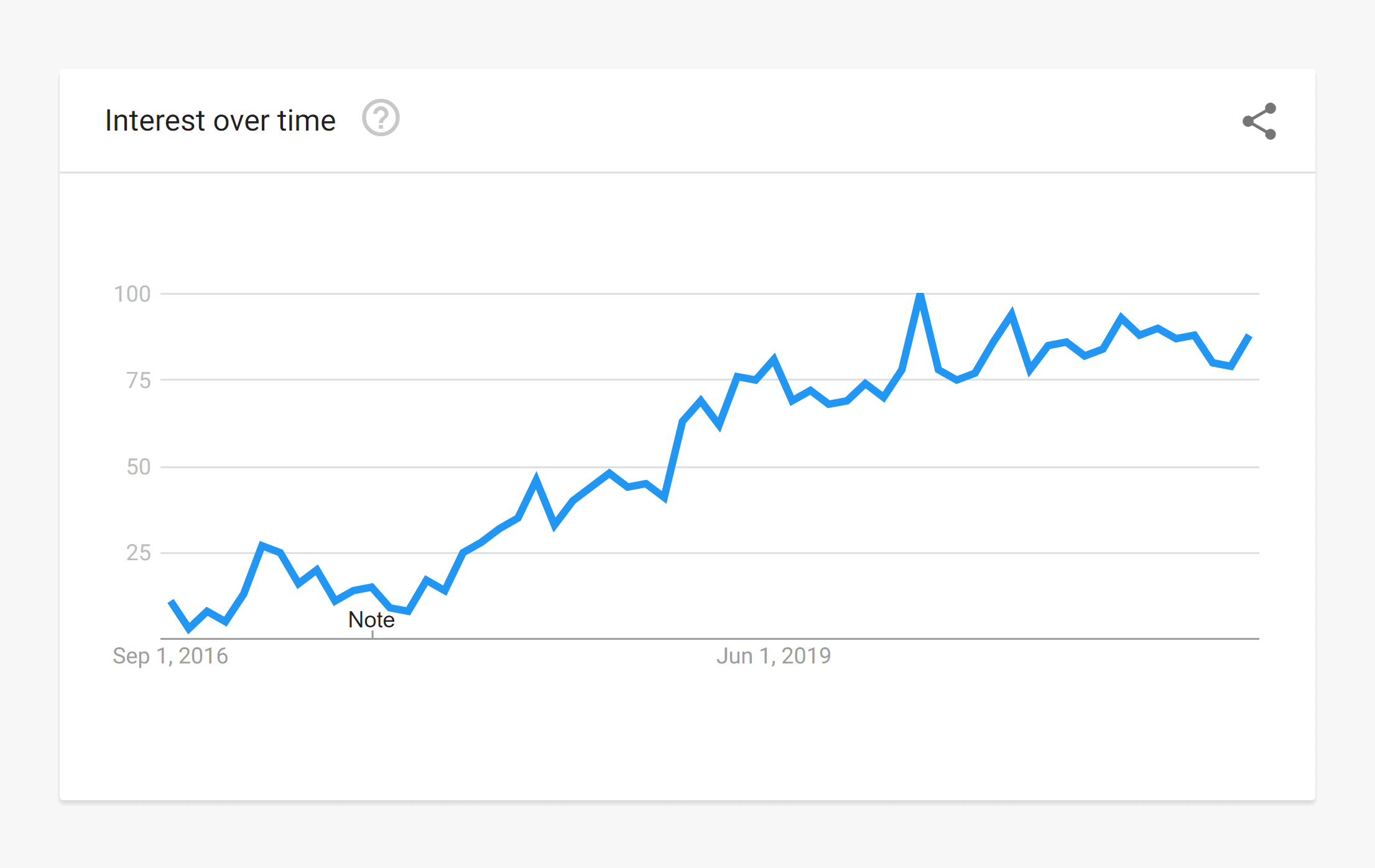Select the 25 y-axis label
The width and height of the screenshot is (1375, 868).
[x=139, y=553]
